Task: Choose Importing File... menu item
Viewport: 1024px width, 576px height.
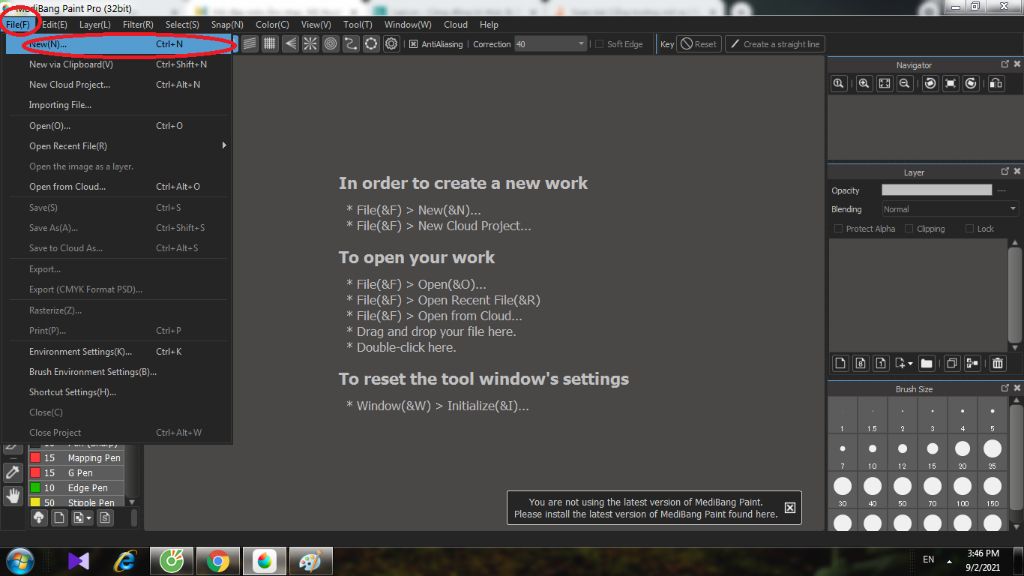Action: tap(119, 104)
